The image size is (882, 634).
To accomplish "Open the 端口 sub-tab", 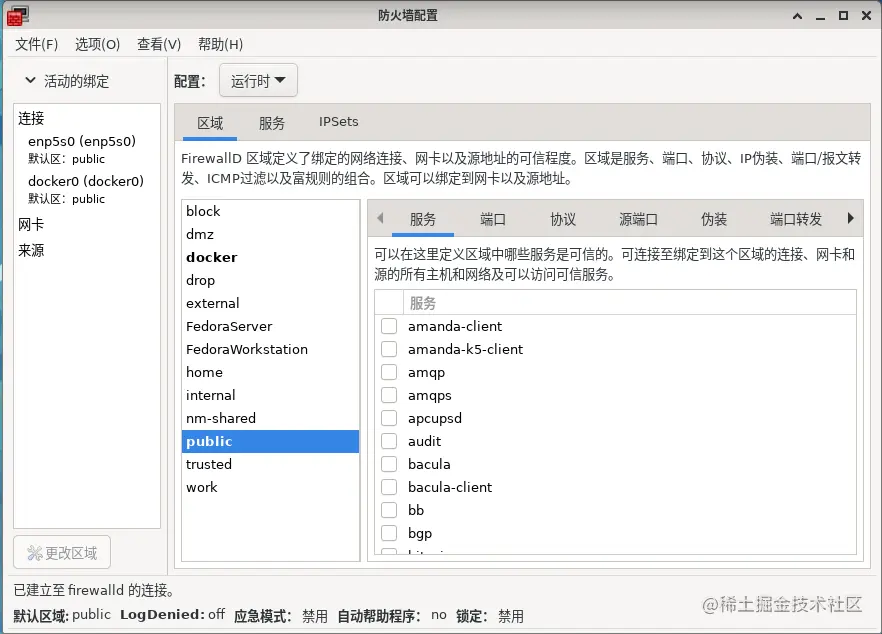I will 493,219.
